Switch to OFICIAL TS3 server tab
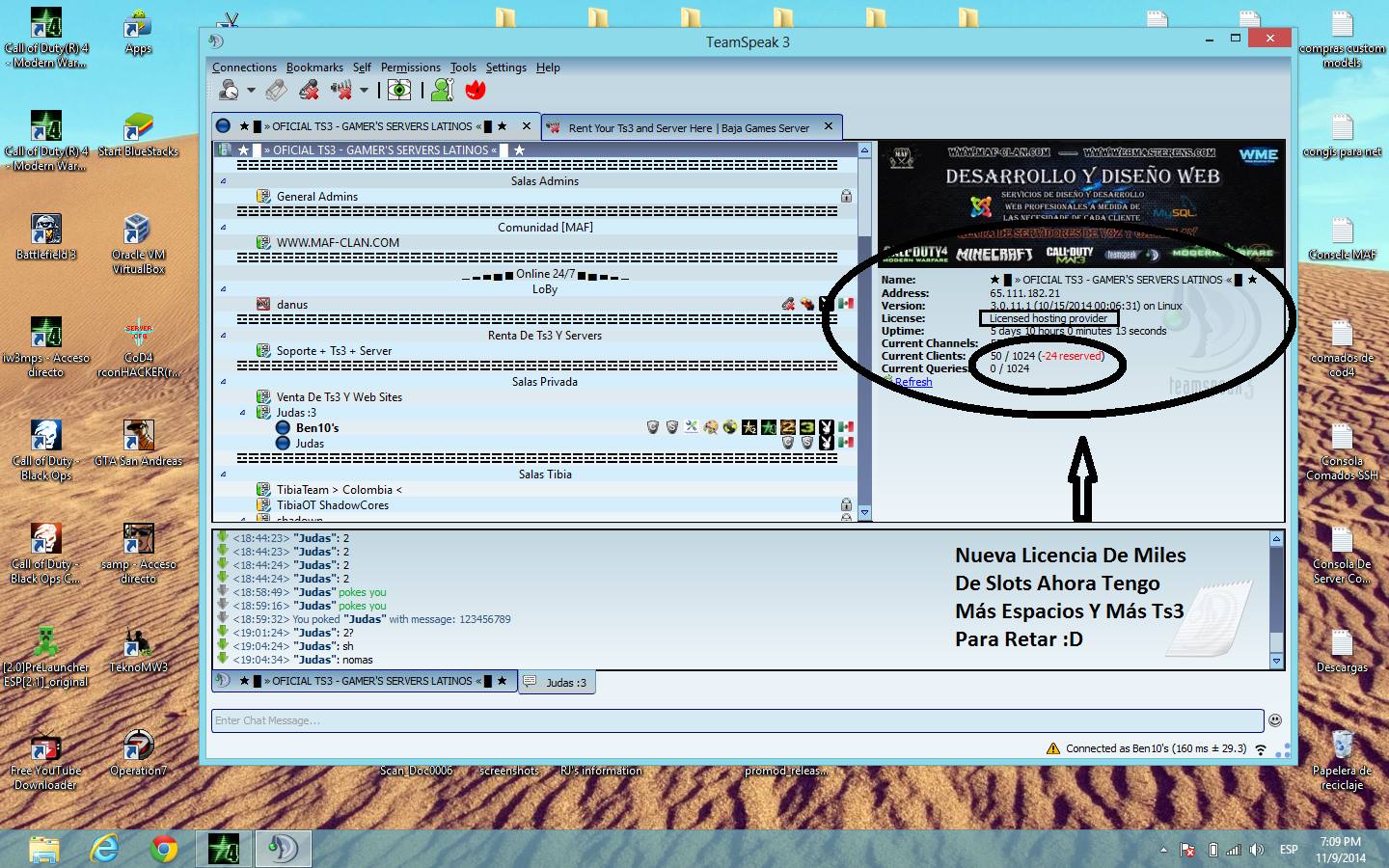 (x=376, y=126)
